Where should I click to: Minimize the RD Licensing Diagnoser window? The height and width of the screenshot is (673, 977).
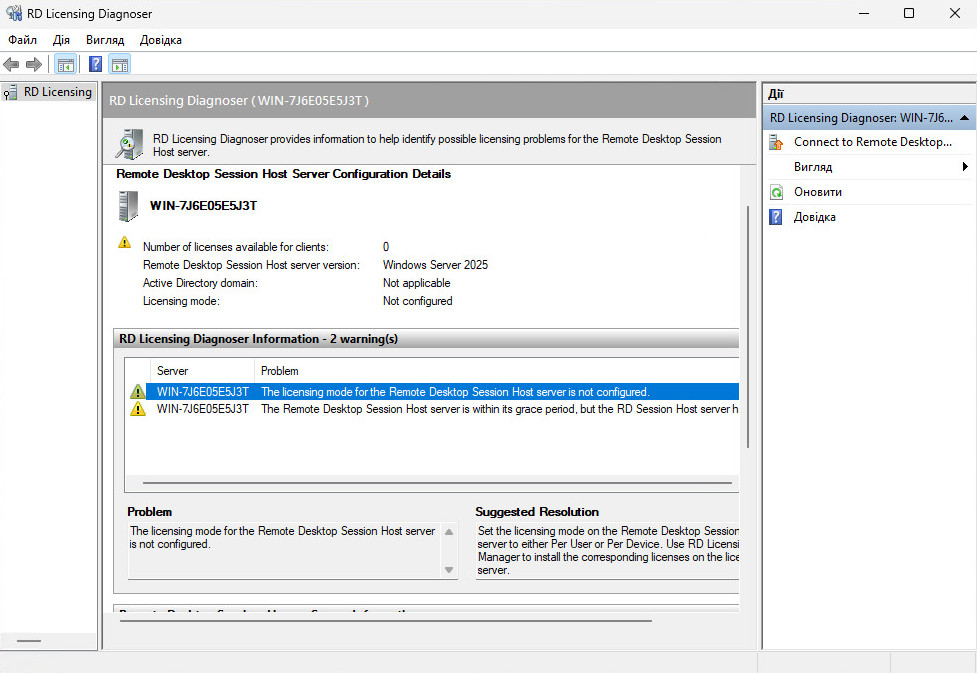(864, 13)
